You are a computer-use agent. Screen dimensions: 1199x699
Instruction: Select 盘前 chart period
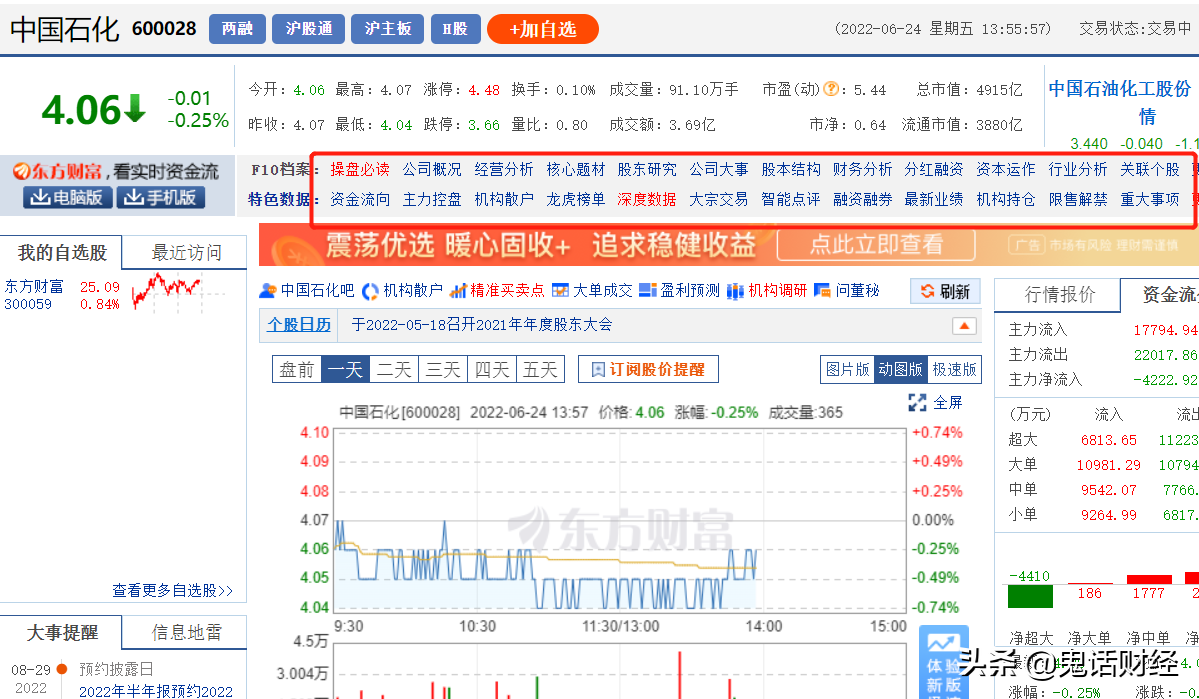(297, 369)
